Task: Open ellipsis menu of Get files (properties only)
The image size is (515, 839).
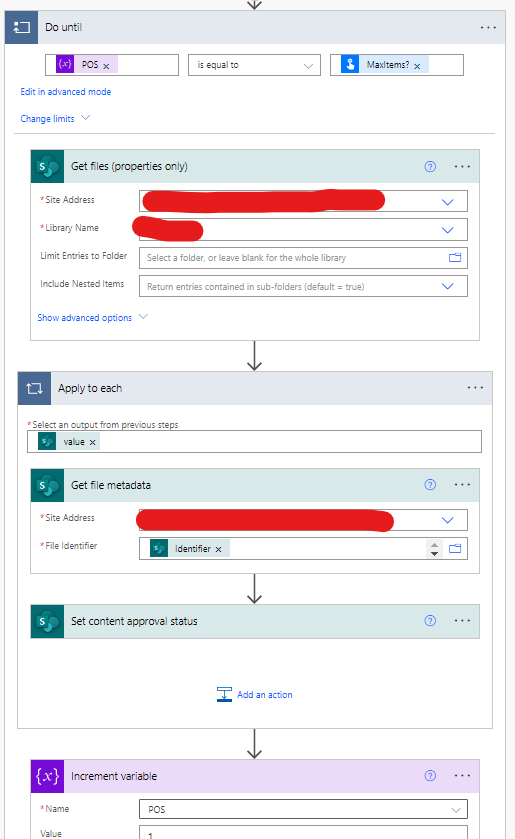Action: [x=462, y=166]
